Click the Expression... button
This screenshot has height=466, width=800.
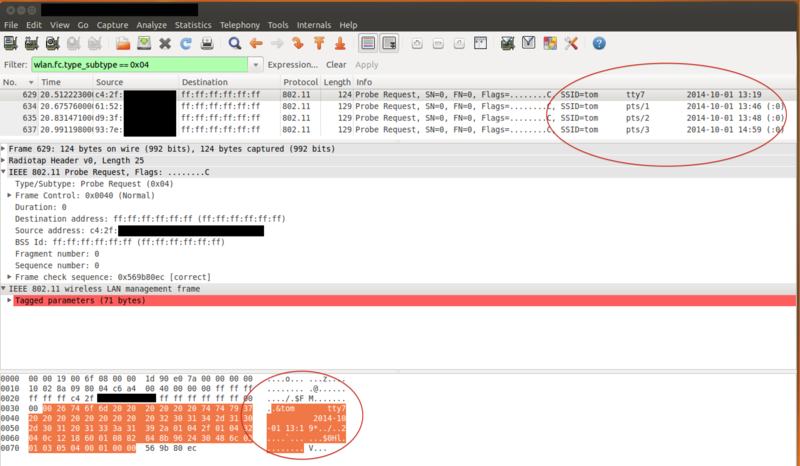(x=292, y=64)
